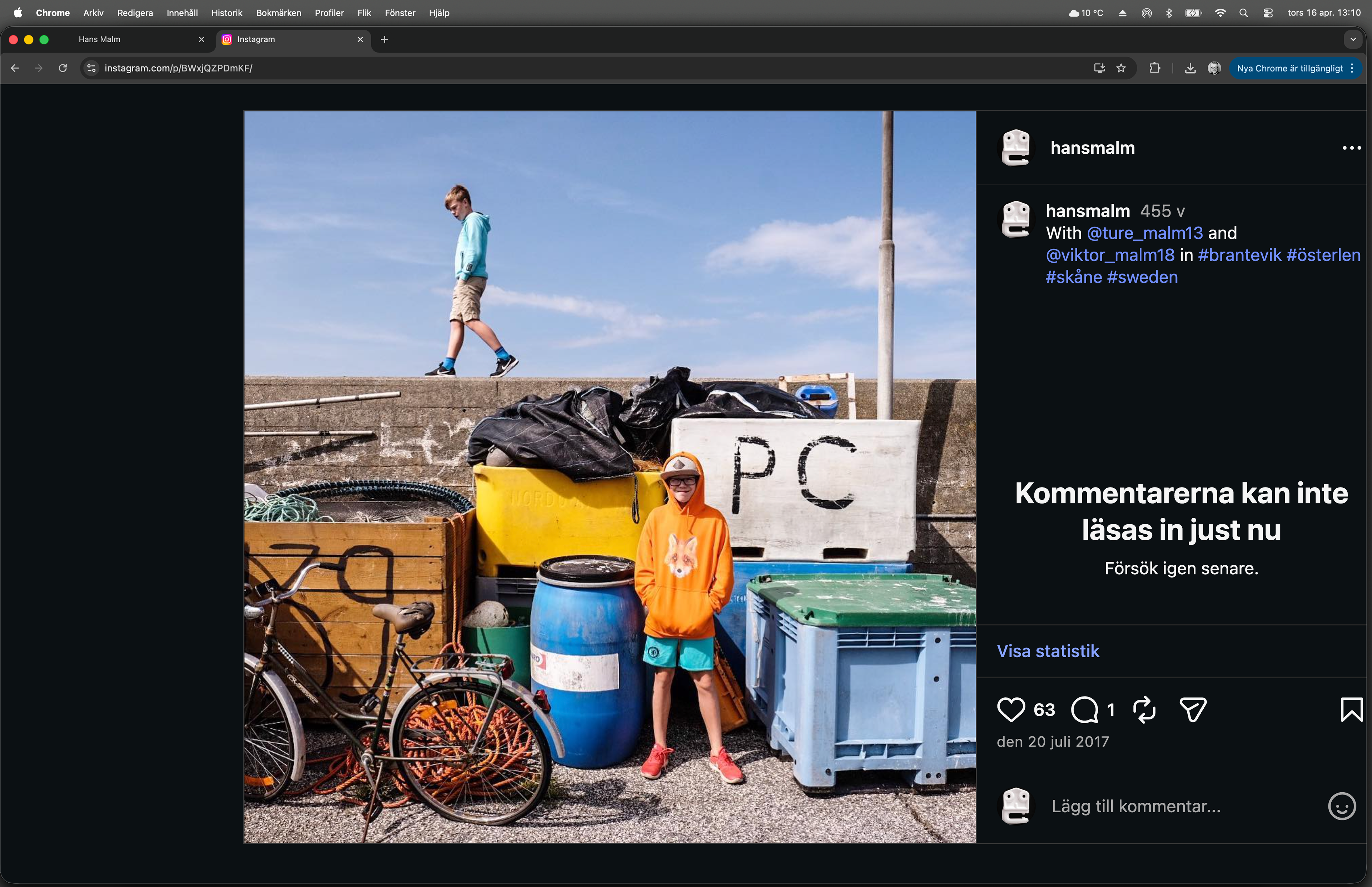
Task: Open macOS Control Center toggle icon
Action: coord(1268,13)
